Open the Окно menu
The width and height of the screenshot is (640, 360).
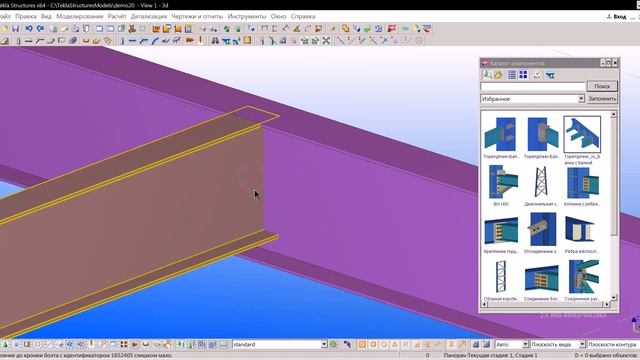[278, 16]
